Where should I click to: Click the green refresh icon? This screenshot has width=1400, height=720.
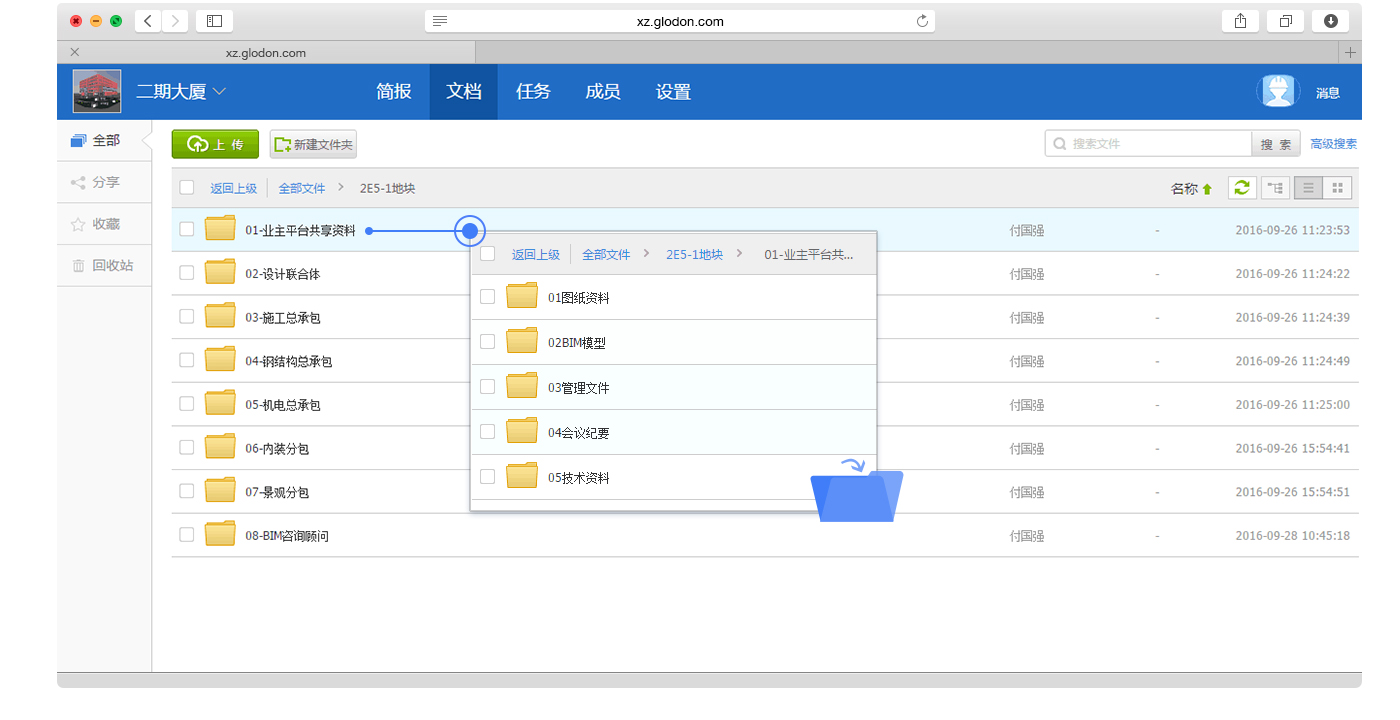[x=1241, y=188]
